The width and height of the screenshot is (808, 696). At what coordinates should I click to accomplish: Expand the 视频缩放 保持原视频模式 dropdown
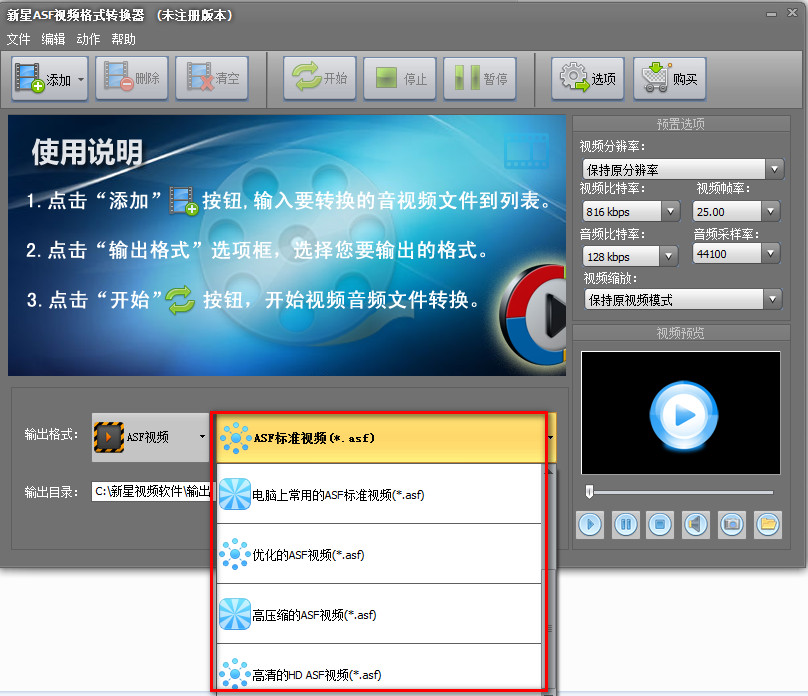coord(772,299)
